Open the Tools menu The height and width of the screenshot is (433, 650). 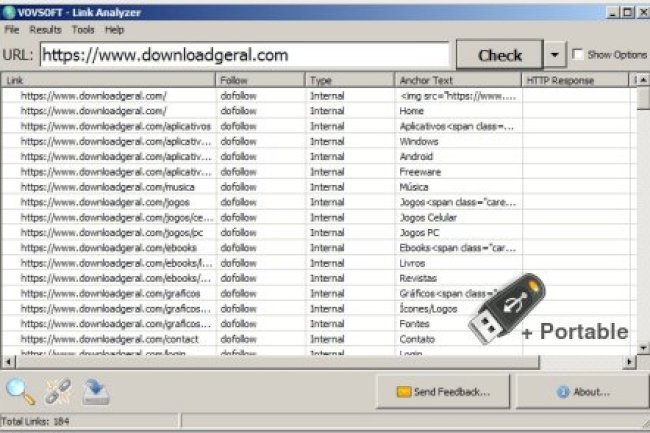(83, 30)
